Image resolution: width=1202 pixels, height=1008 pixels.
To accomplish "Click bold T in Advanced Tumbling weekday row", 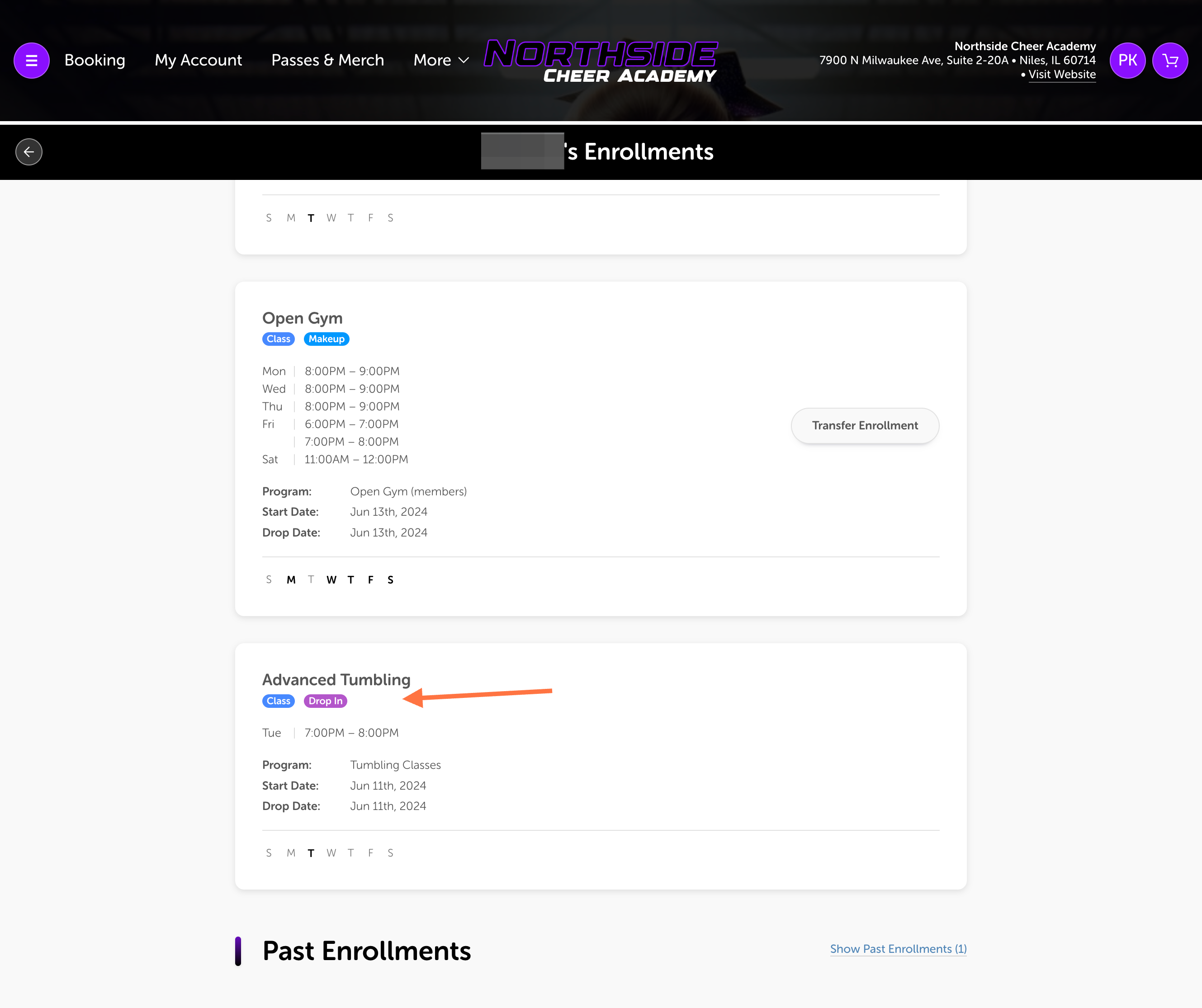I will coord(311,853).
